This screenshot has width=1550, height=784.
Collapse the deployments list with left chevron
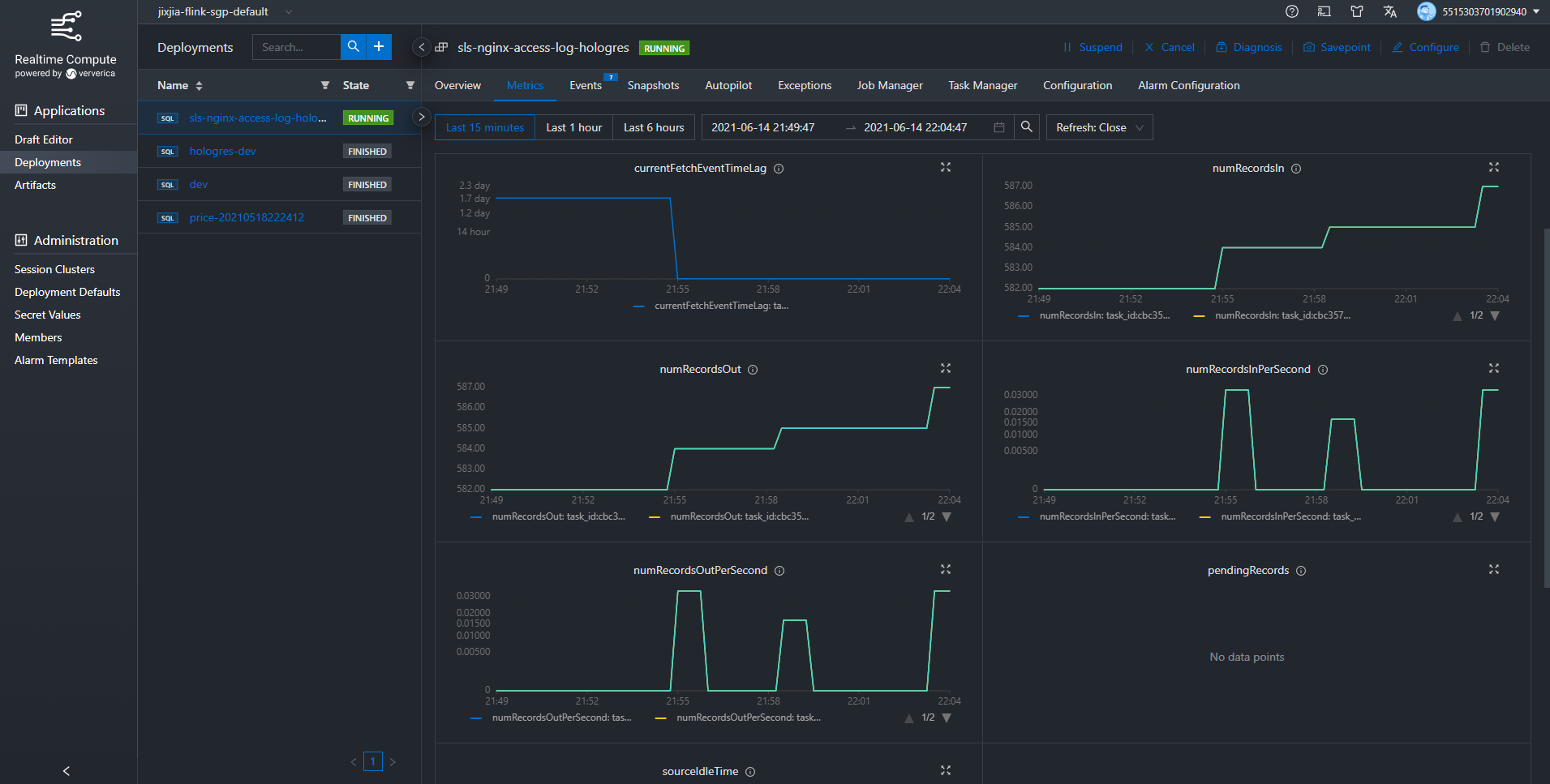pos(422,47)
